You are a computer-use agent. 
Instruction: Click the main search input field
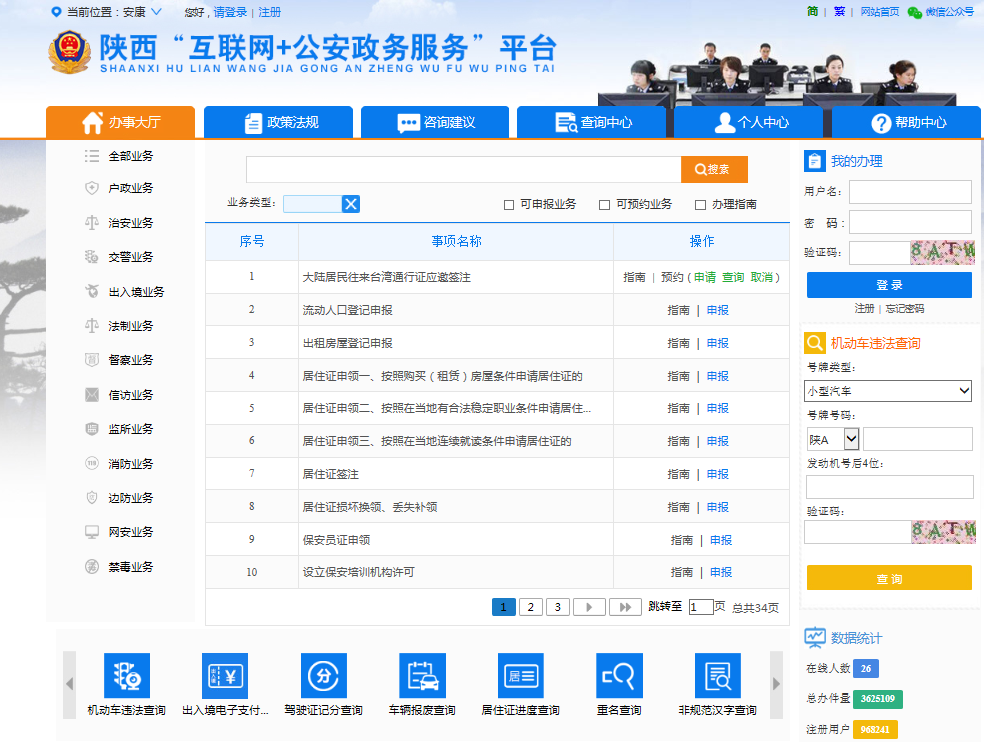[463, 169]
